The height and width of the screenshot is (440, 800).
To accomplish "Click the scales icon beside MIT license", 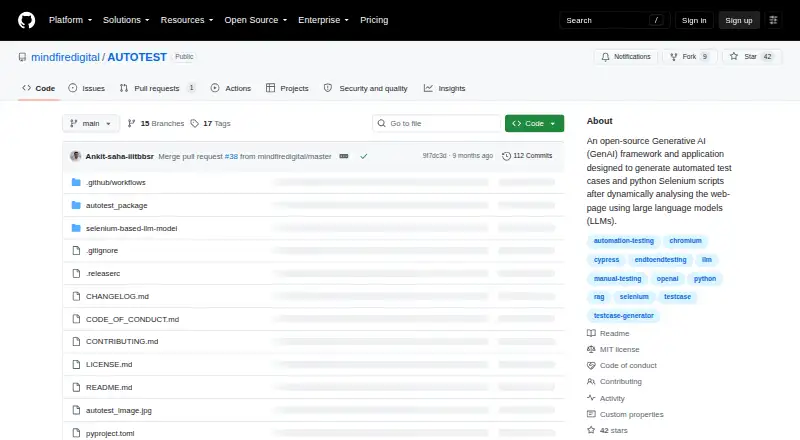I will [x=591, y=350].
